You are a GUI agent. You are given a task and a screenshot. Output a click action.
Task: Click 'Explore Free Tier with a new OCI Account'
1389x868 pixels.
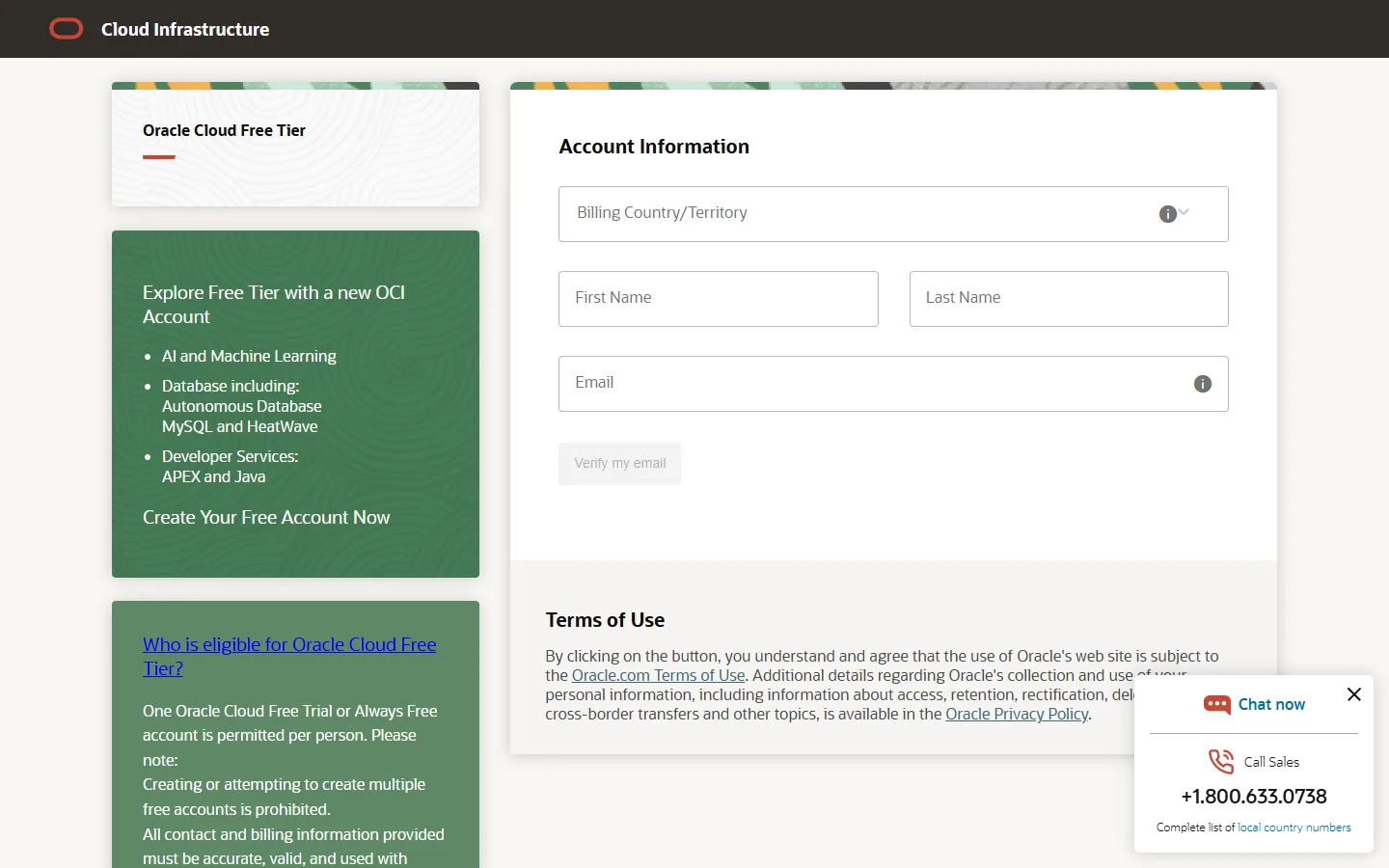tap(274, 305)
